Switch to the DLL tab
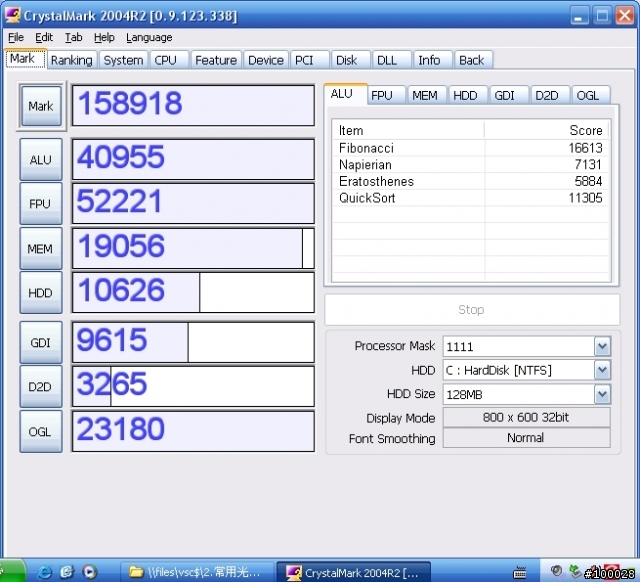Screen dimensions: 640x582 coord(391,60)
